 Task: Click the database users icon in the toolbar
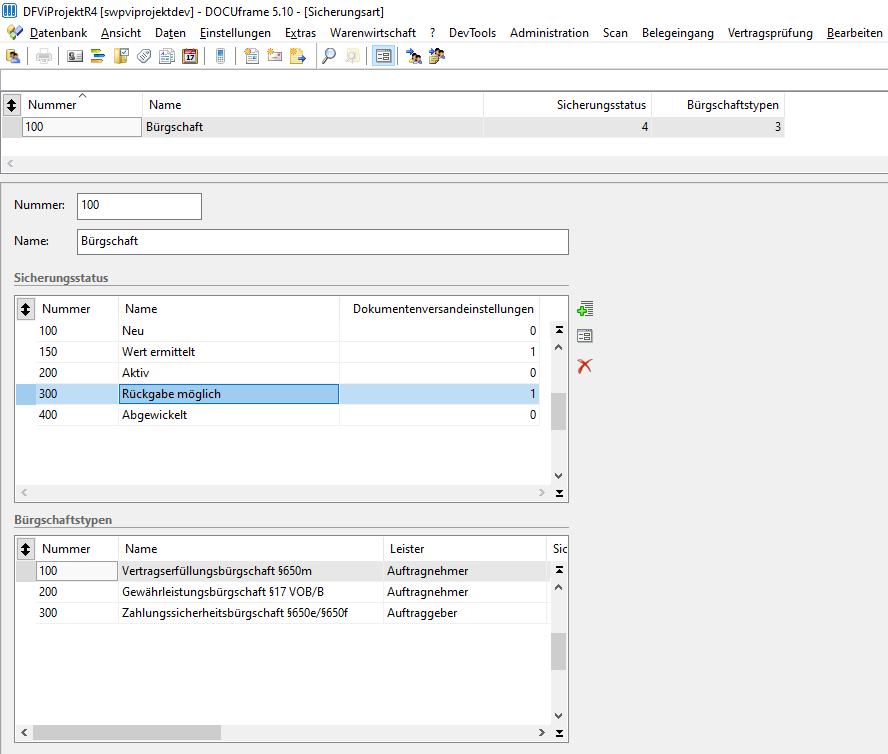pos(12,56)
